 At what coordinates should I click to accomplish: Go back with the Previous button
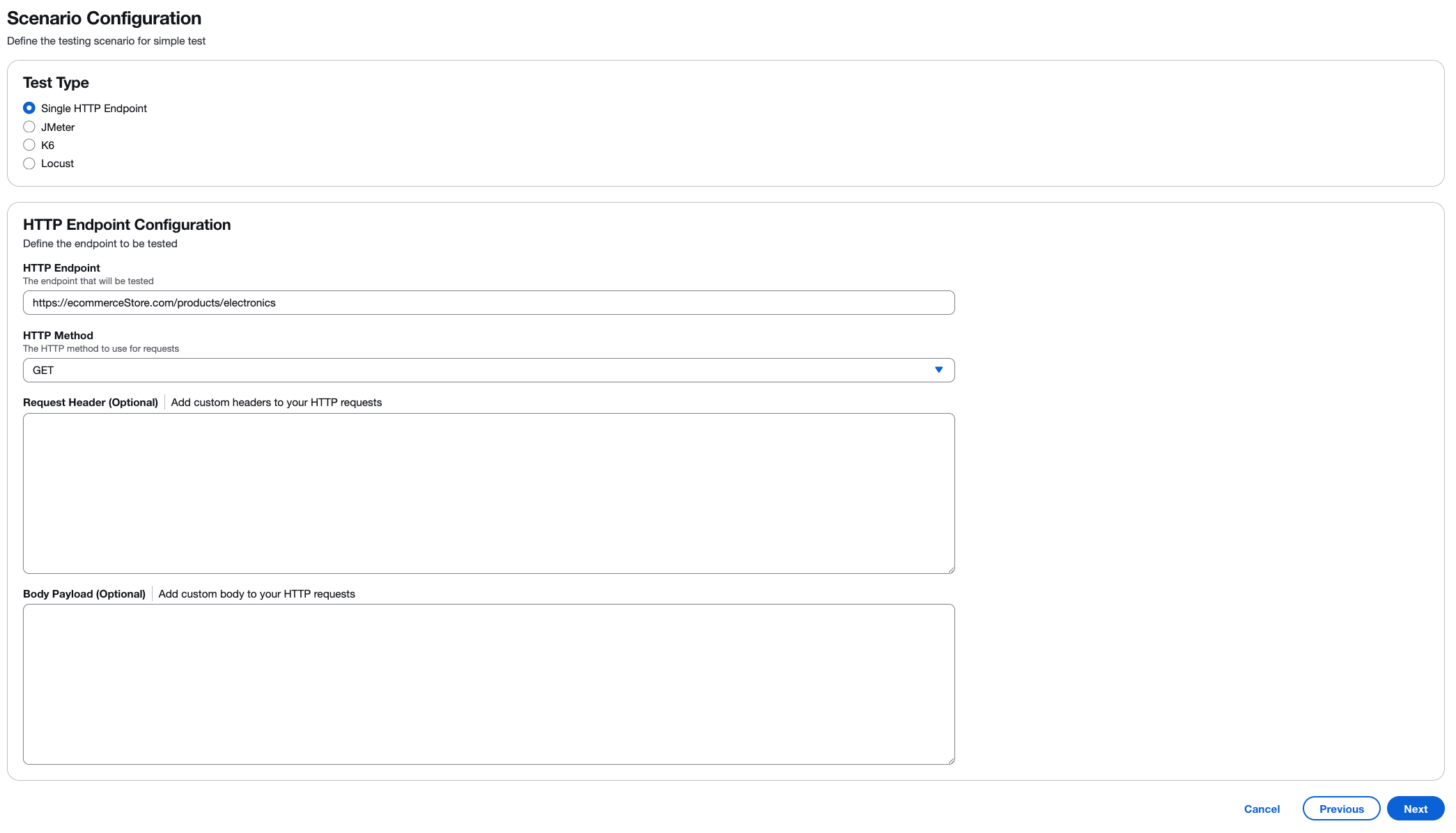(1341, 809)
